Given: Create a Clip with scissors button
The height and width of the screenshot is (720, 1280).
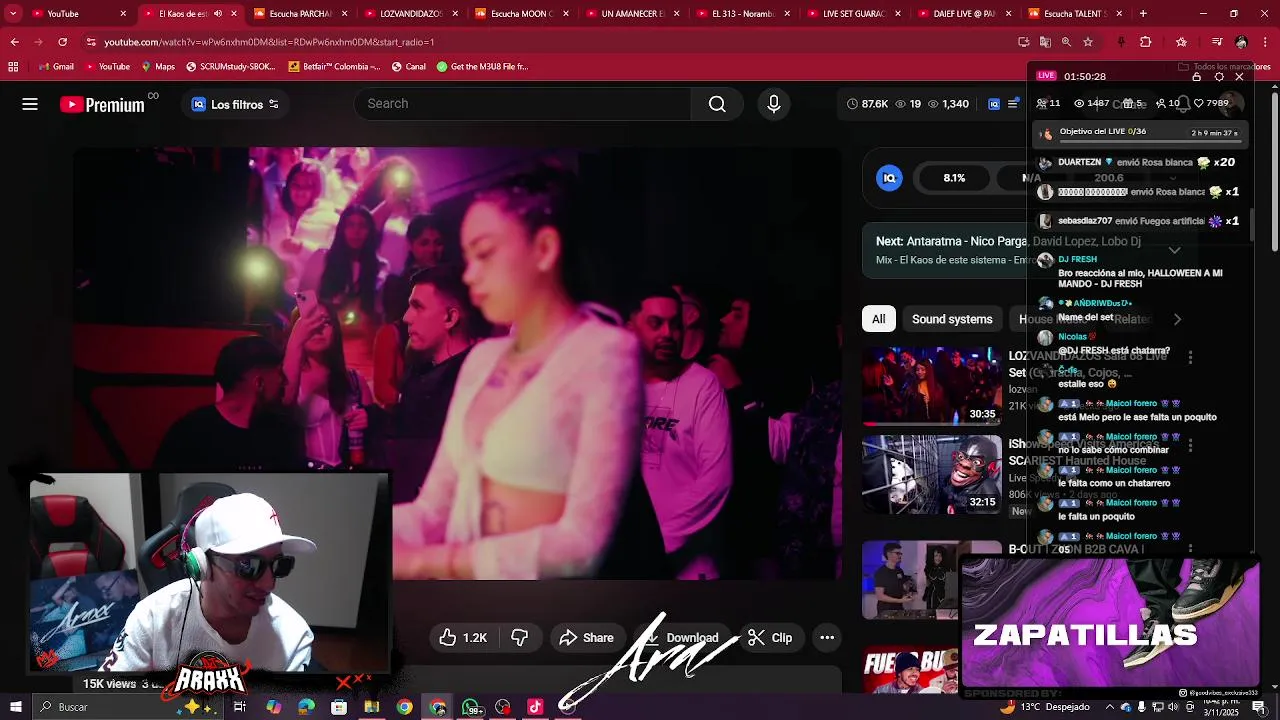Looking at the screenshot, I should tap(770, 638).
